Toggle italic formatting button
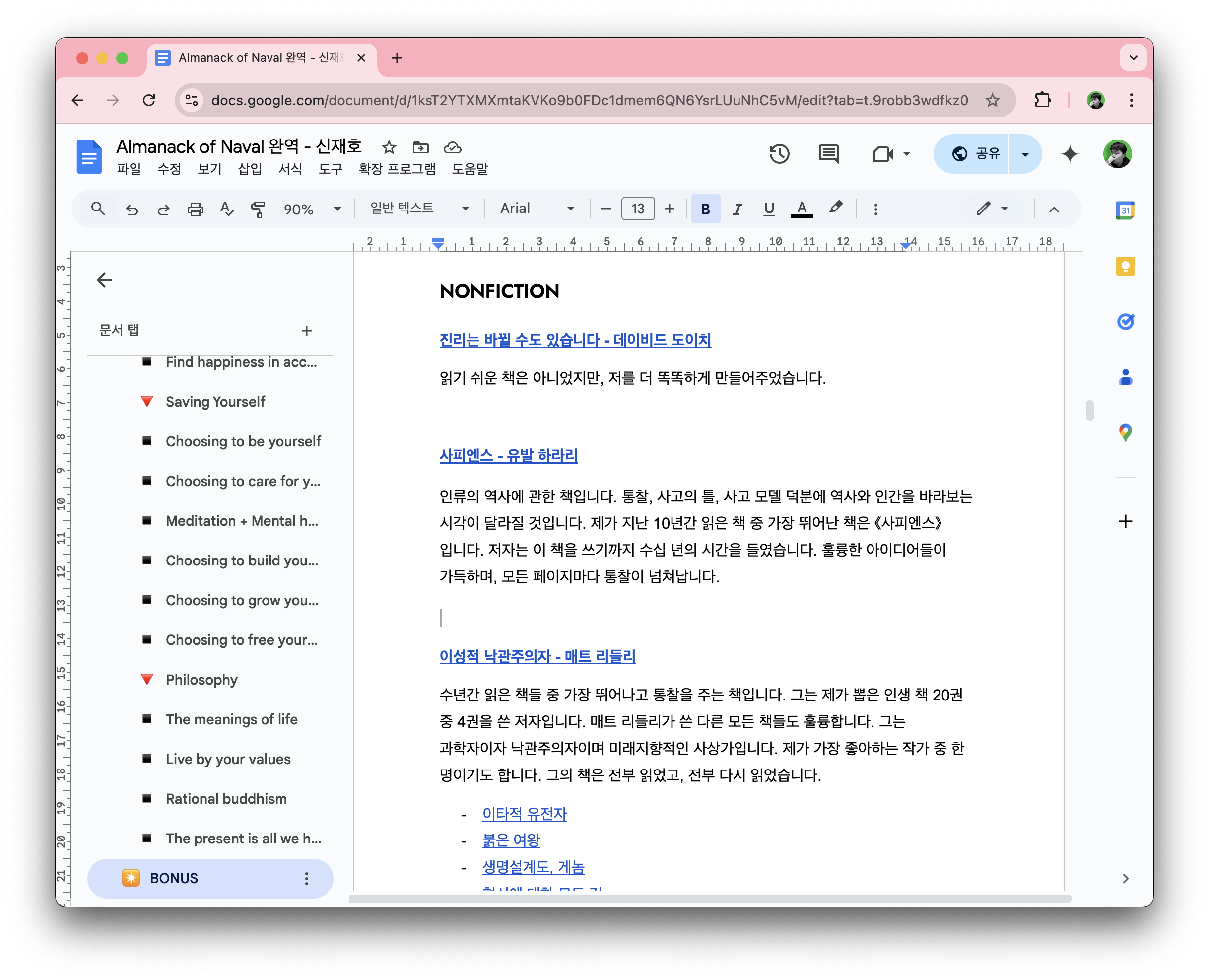This screenshot has height=980, width=1209. (x=737, y=210)
